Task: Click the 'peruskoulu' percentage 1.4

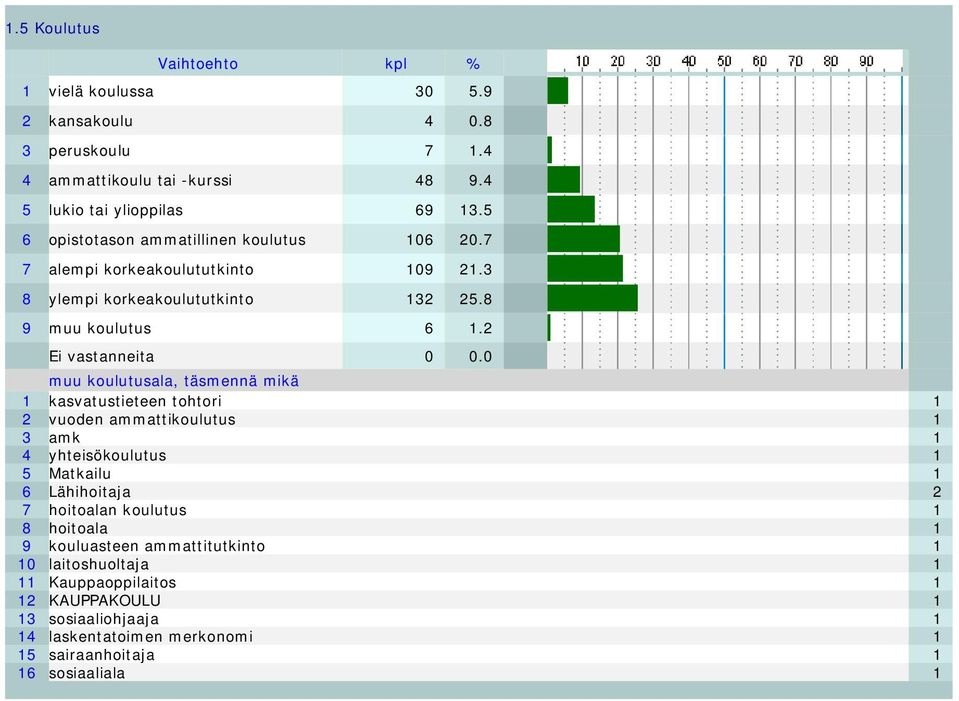Action: click(480, 150)
